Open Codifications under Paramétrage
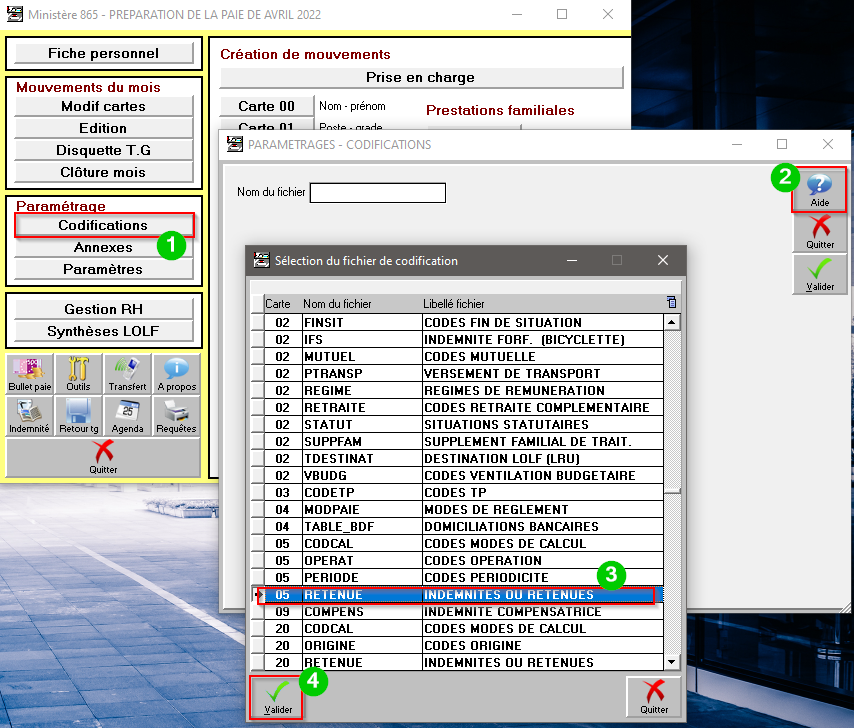The image size is (854, 728). point(103,225)
